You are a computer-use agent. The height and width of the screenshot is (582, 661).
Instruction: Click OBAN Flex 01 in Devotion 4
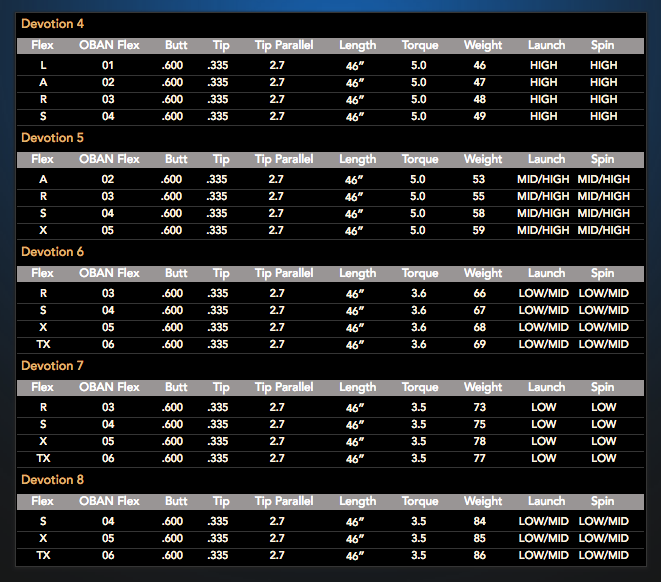tap(108, 65)
